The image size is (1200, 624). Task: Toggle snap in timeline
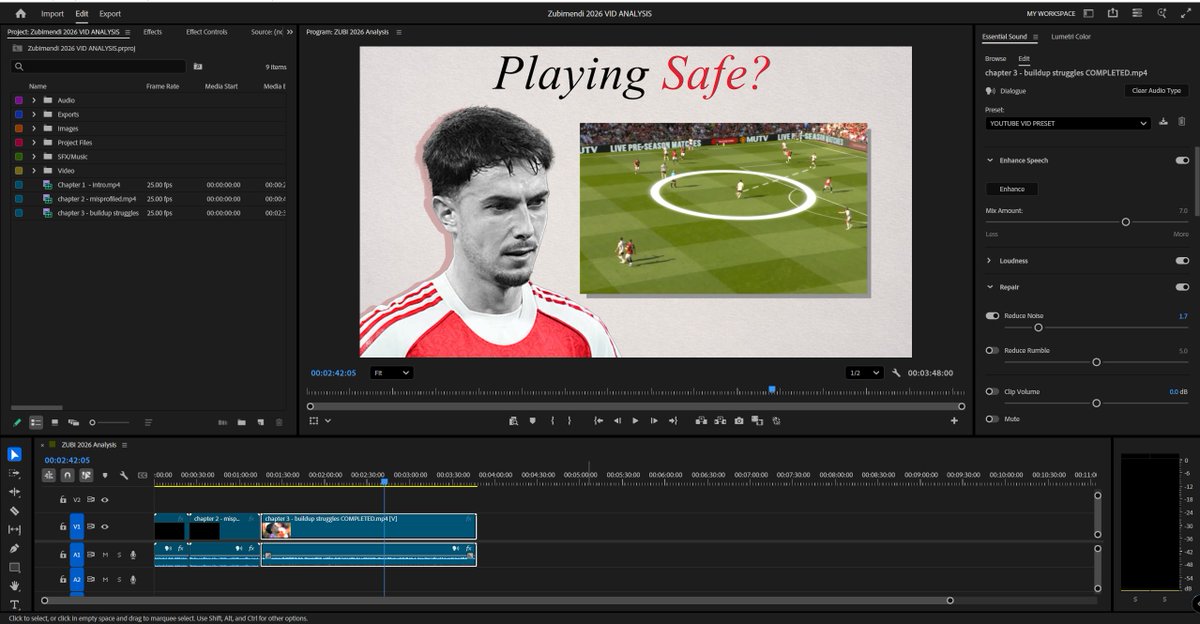(67, 475)
